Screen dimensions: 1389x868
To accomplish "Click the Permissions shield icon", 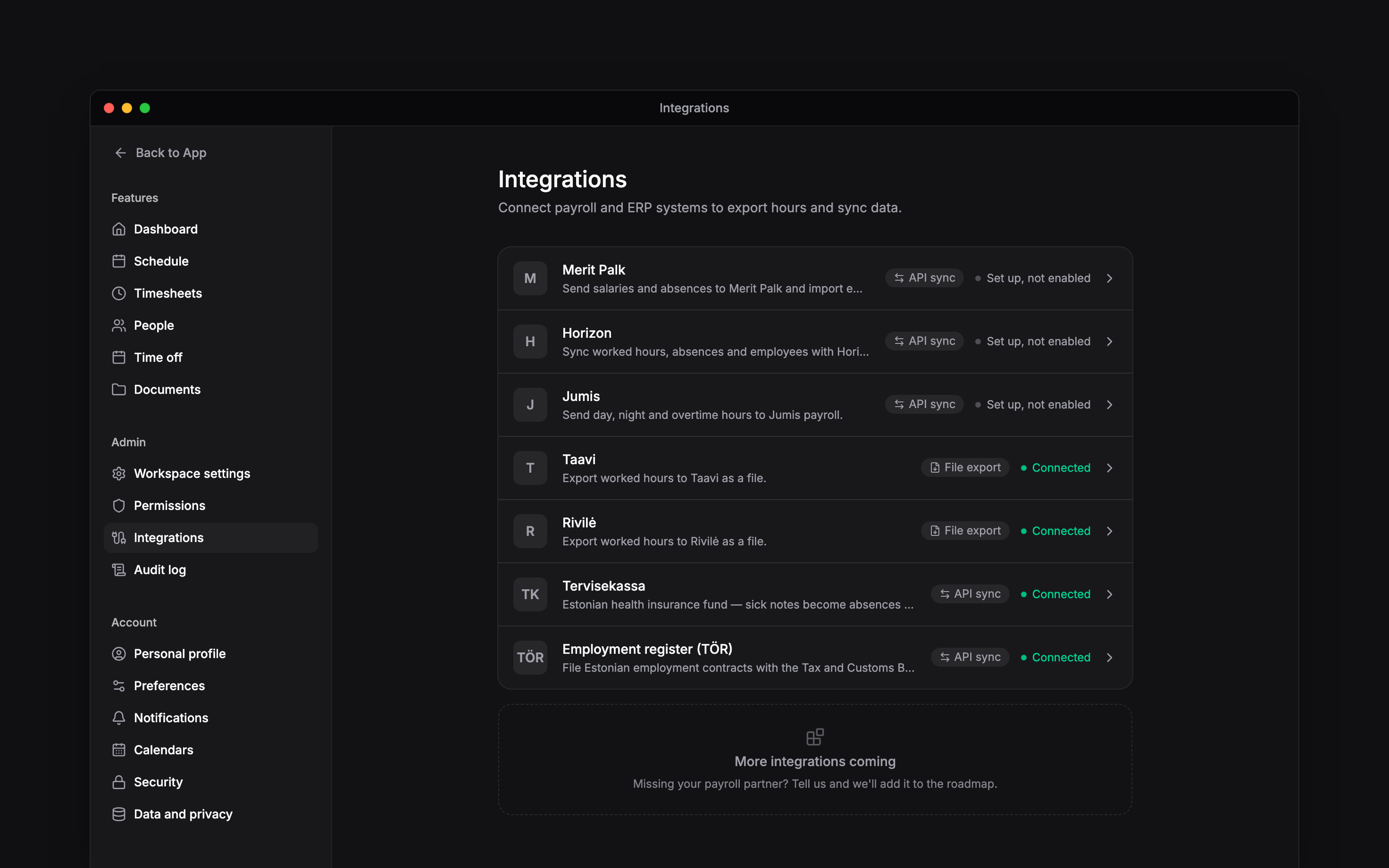I will tap(119, 506).
